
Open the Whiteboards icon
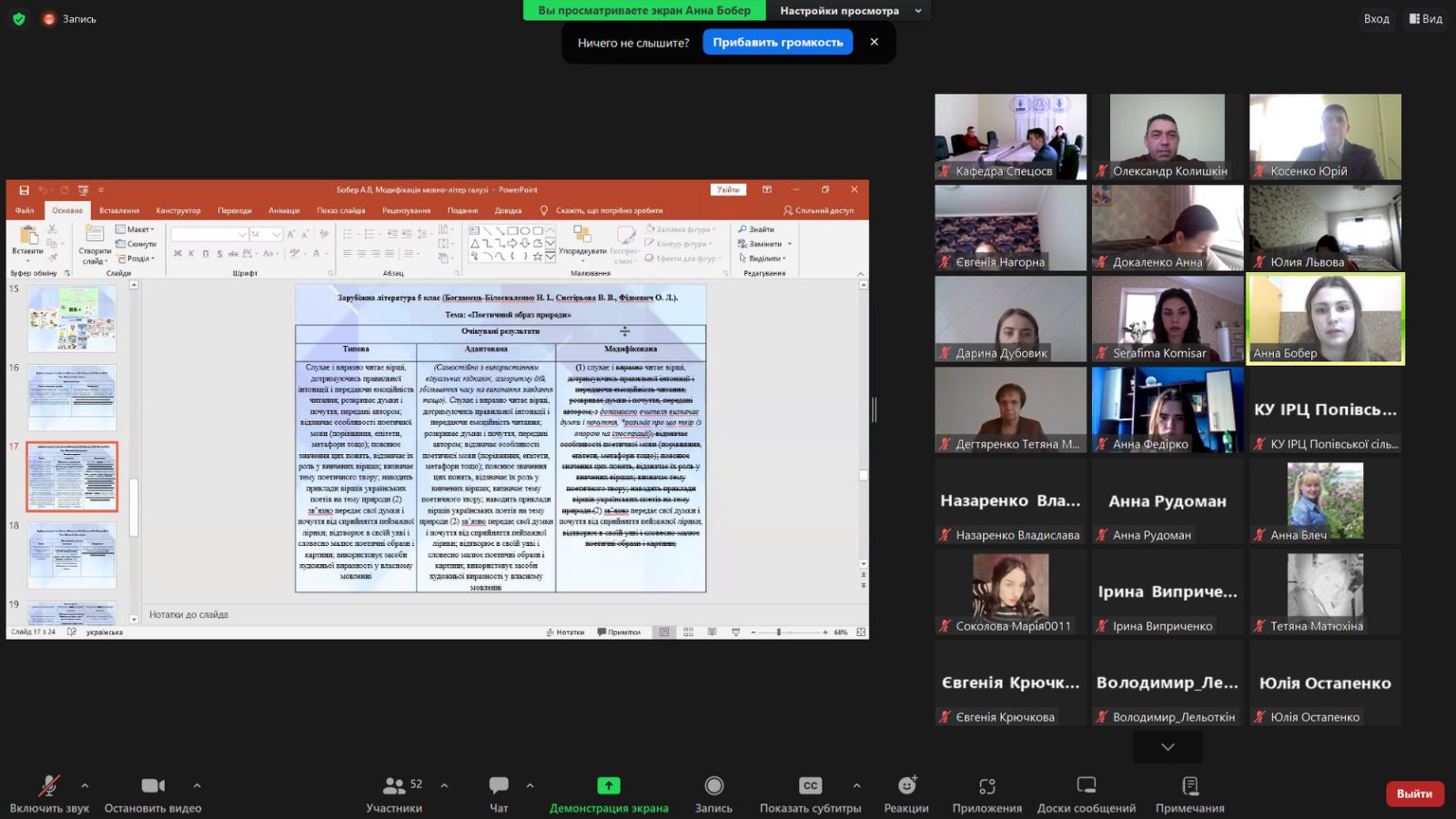tap(1086, 785)
